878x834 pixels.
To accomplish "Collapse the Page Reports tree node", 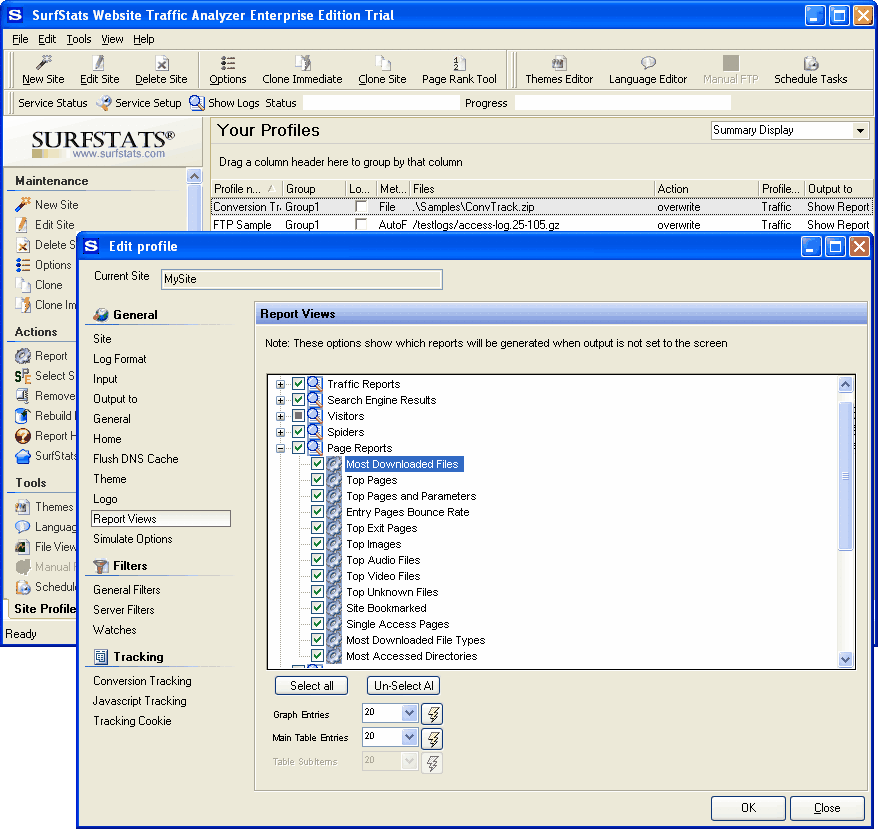I will [281, 448].
